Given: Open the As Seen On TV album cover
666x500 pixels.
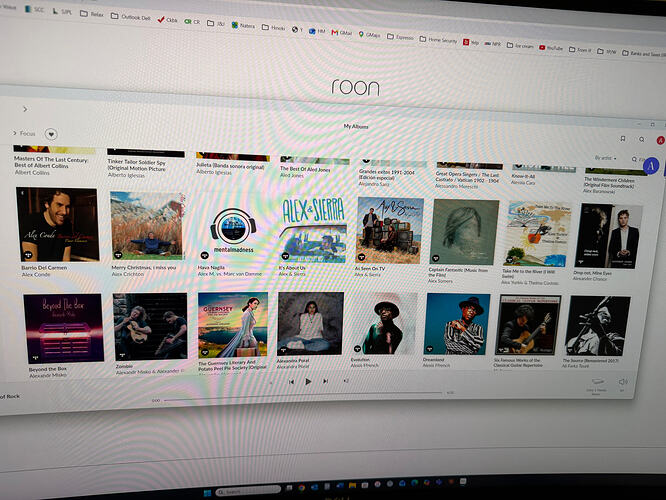Looking at the screenshot, I should tap(390, 231).
